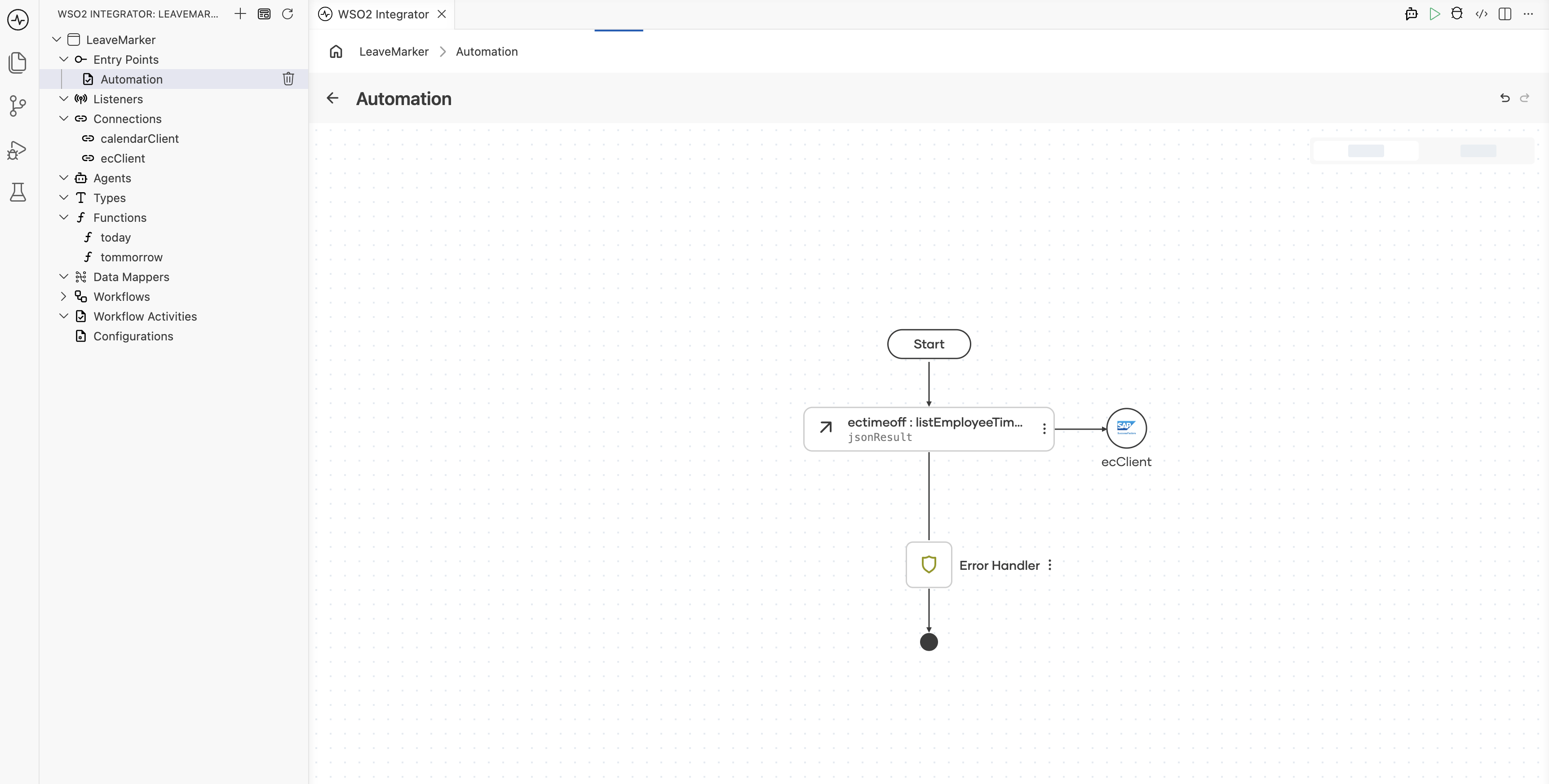Collapse the Entry Points section
Viewport: 1549px width, 784px height.
[64, 60]
